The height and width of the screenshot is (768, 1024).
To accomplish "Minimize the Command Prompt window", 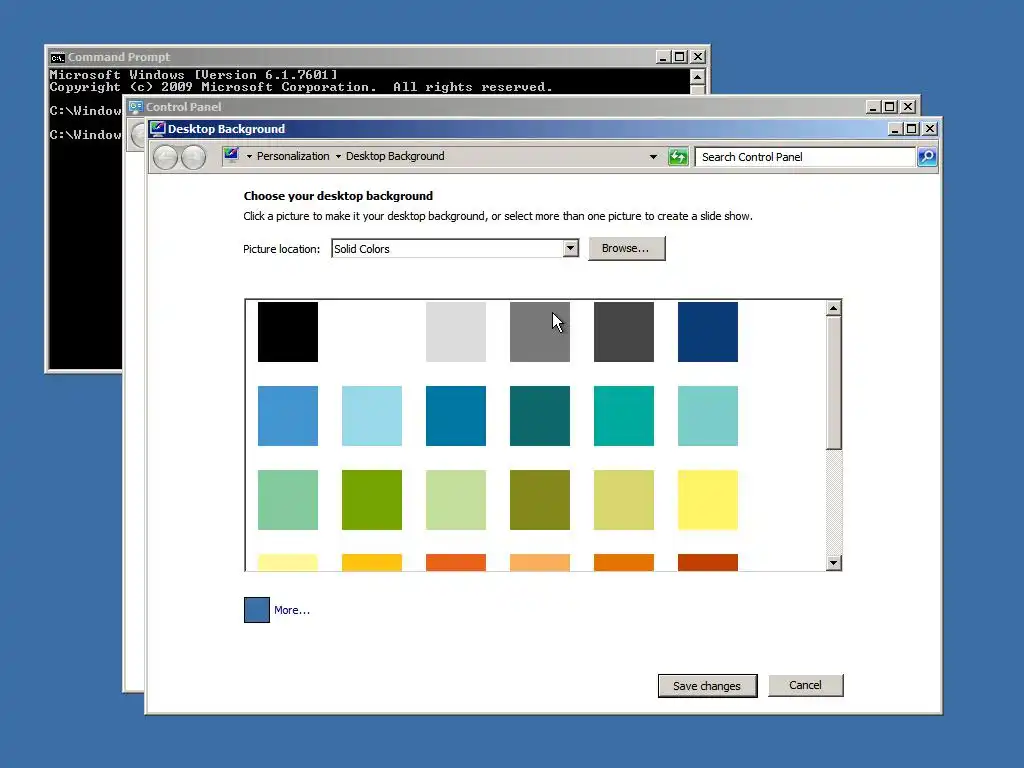I will (x=663, y=57).
